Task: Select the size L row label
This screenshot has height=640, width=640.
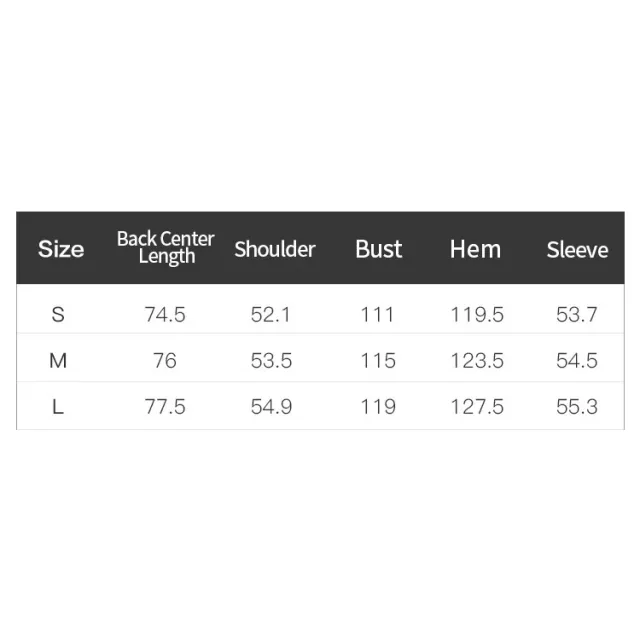Action: pos(58,407)
